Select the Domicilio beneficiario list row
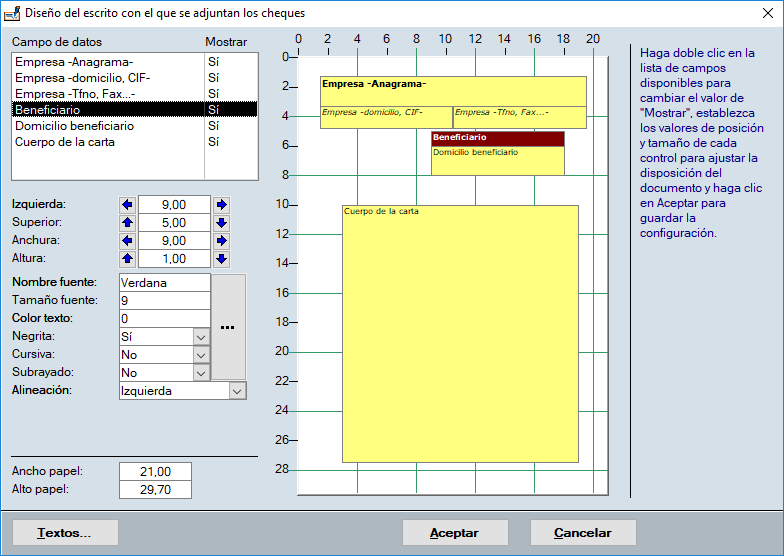This screenshot has width=784, height=556. (134, 126)
